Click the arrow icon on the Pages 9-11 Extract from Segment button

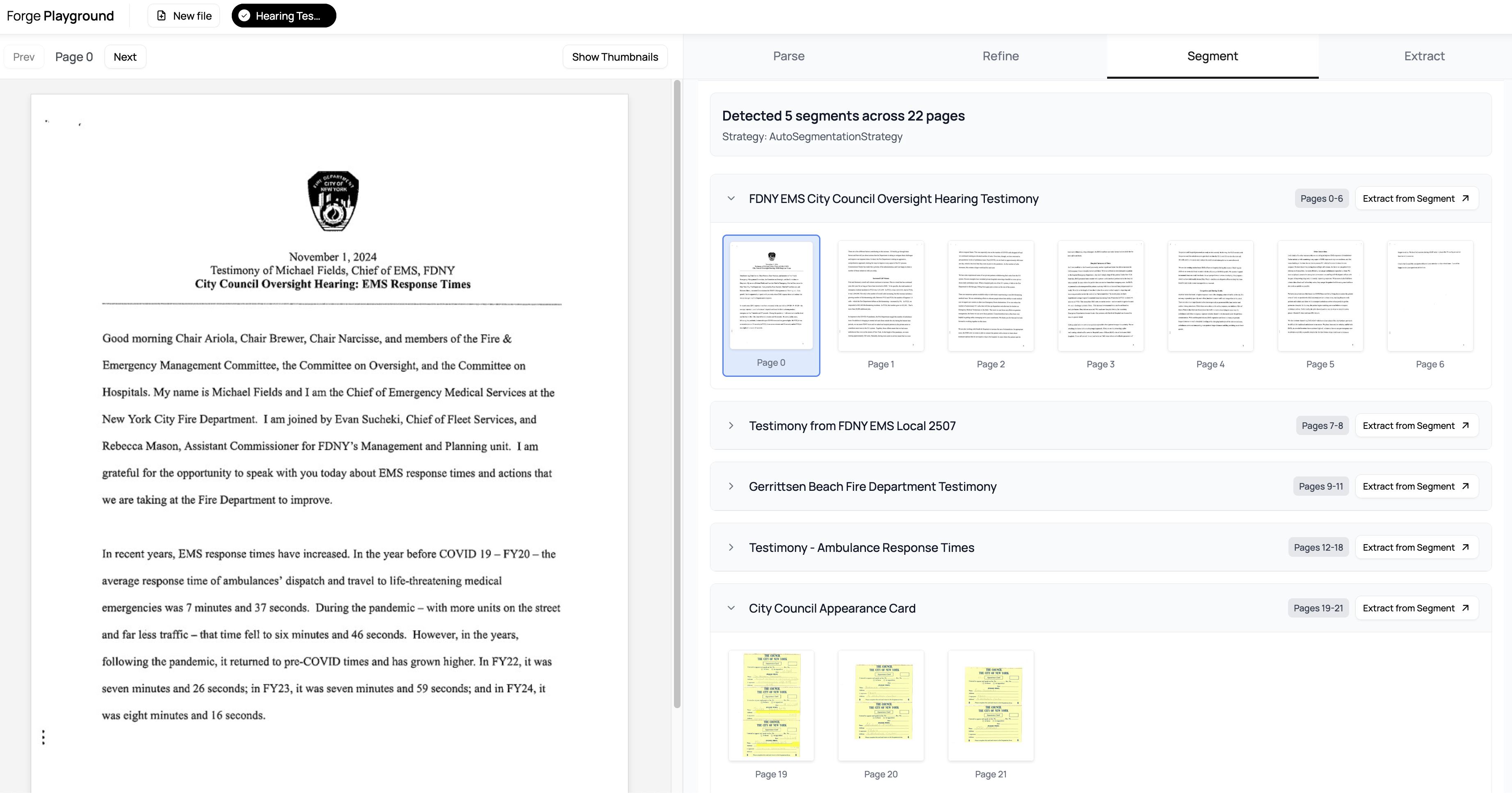pos(1466,486)
